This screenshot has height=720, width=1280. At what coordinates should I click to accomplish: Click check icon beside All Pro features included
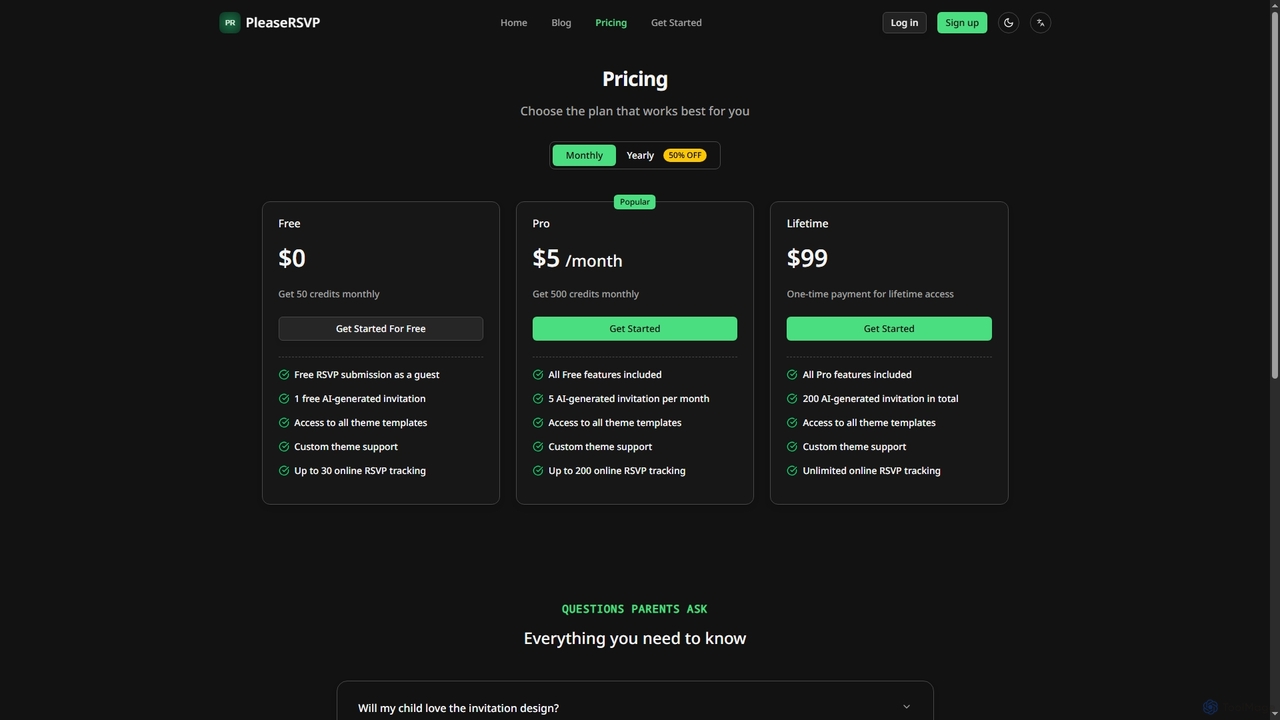click(x=792, y=374)
